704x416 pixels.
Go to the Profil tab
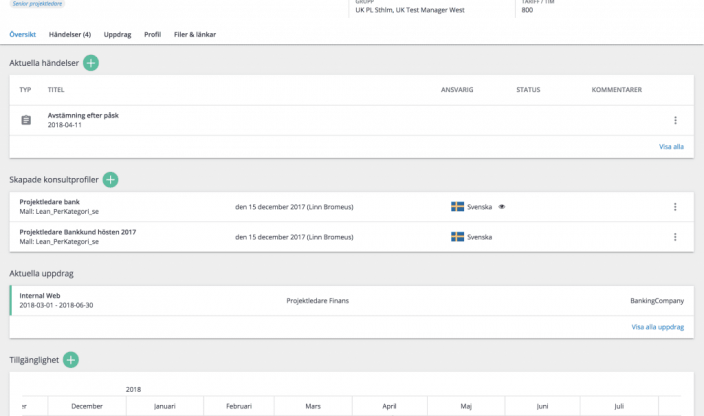coord(152,34)
